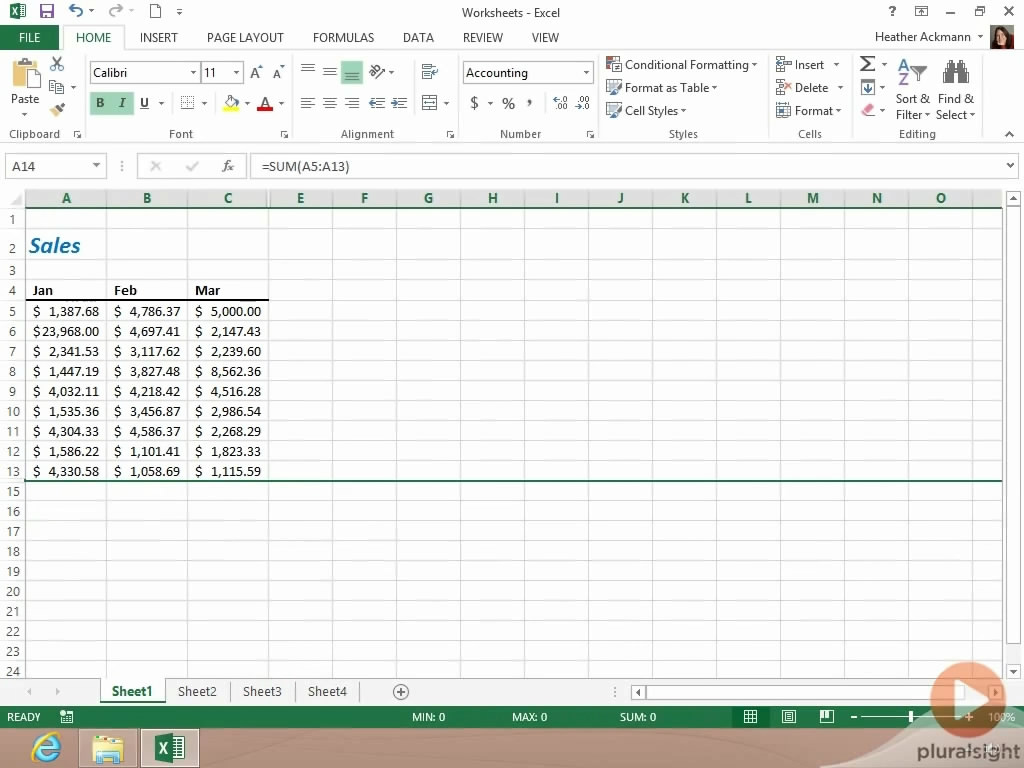The width and height of the screenshot is (1024, 768).
Task: Toggle Center horizontal alignment
Action: pos(330,103)
